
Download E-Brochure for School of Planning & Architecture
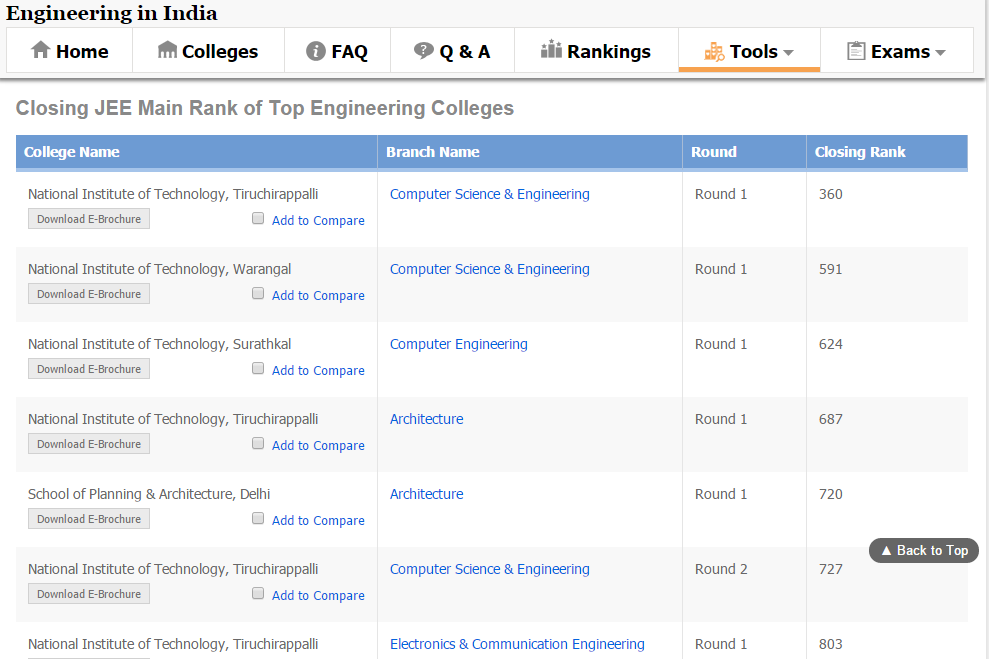tap(89, 519)
